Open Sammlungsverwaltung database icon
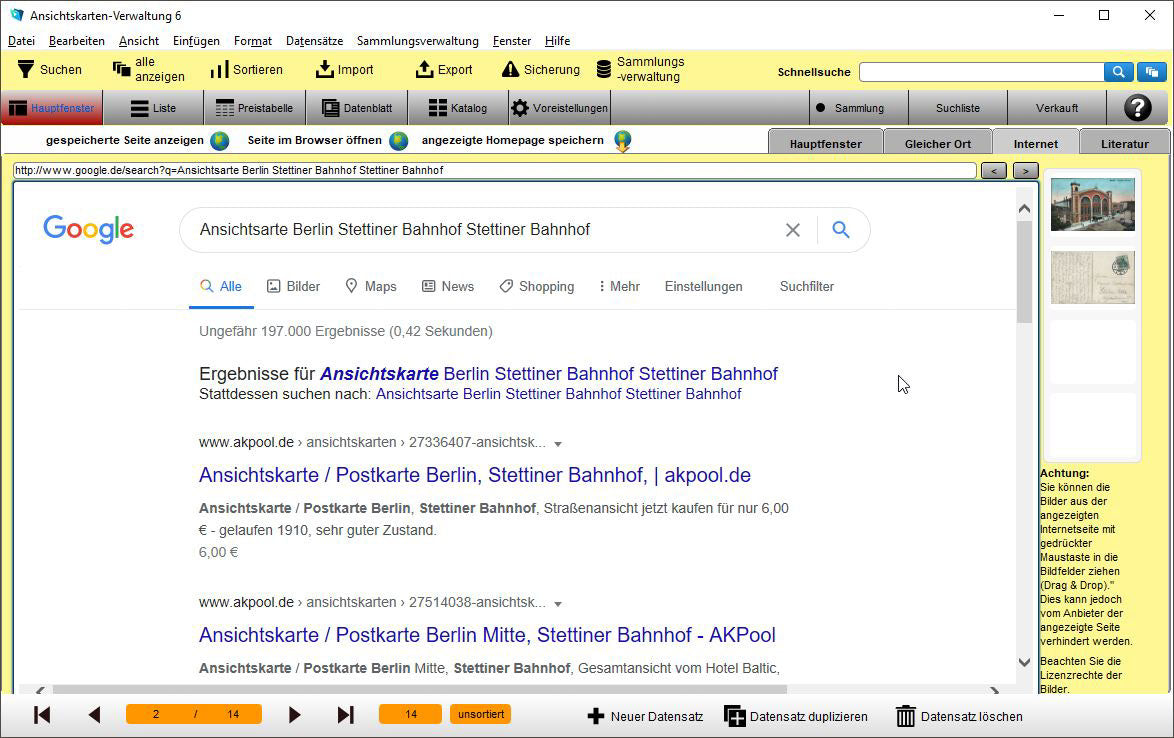 coord(604,69)
